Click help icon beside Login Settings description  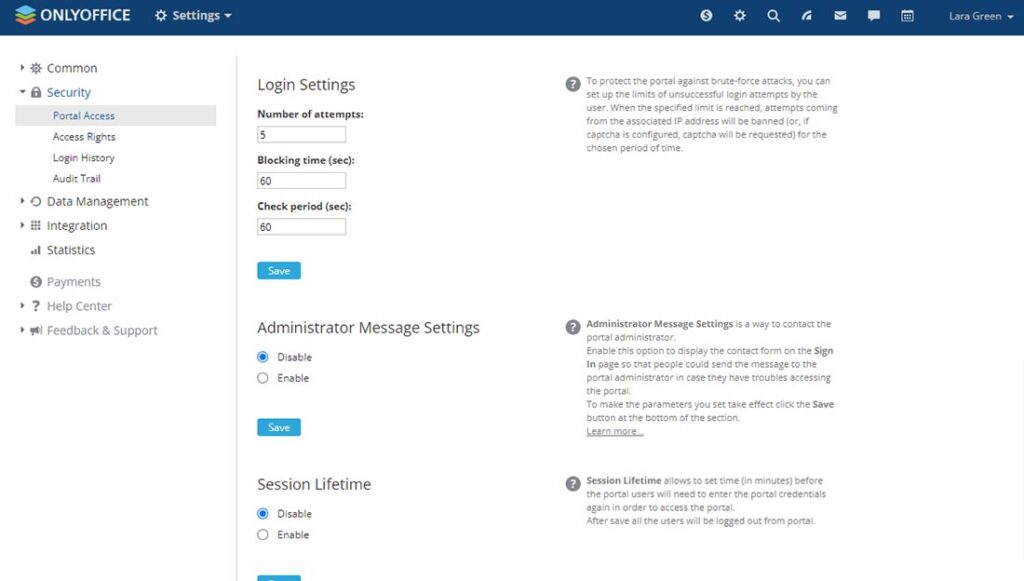click(573, 84)
